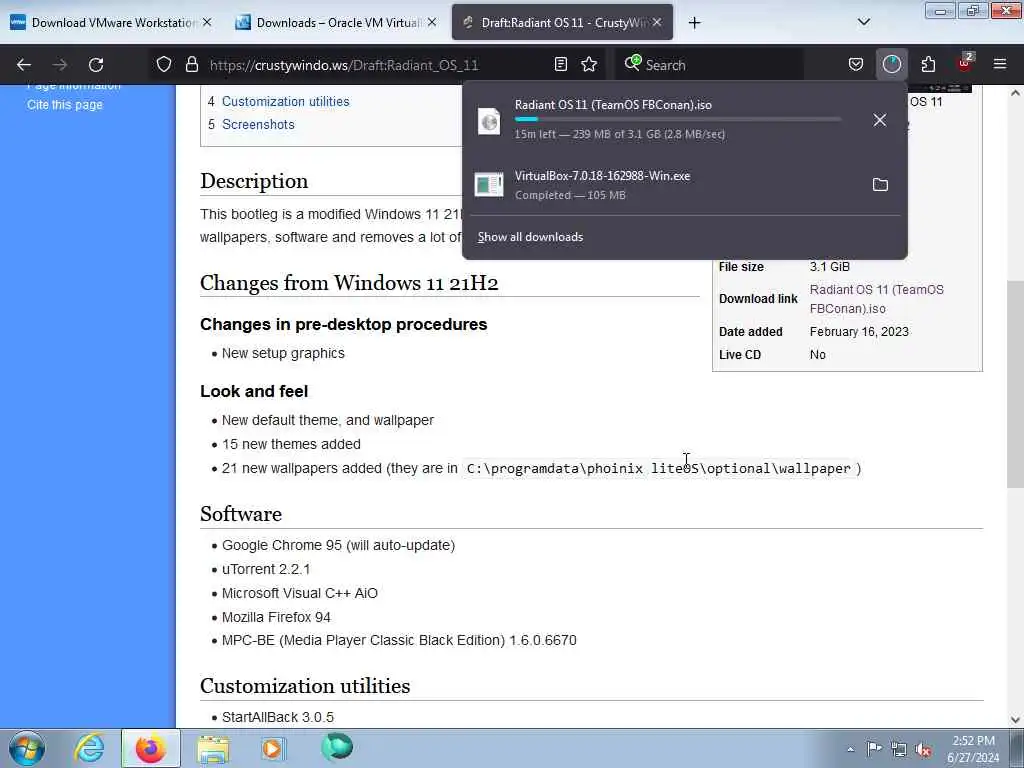Click the Firefox taskbar button
1024x768 pixels.
(x=151, y=748)
